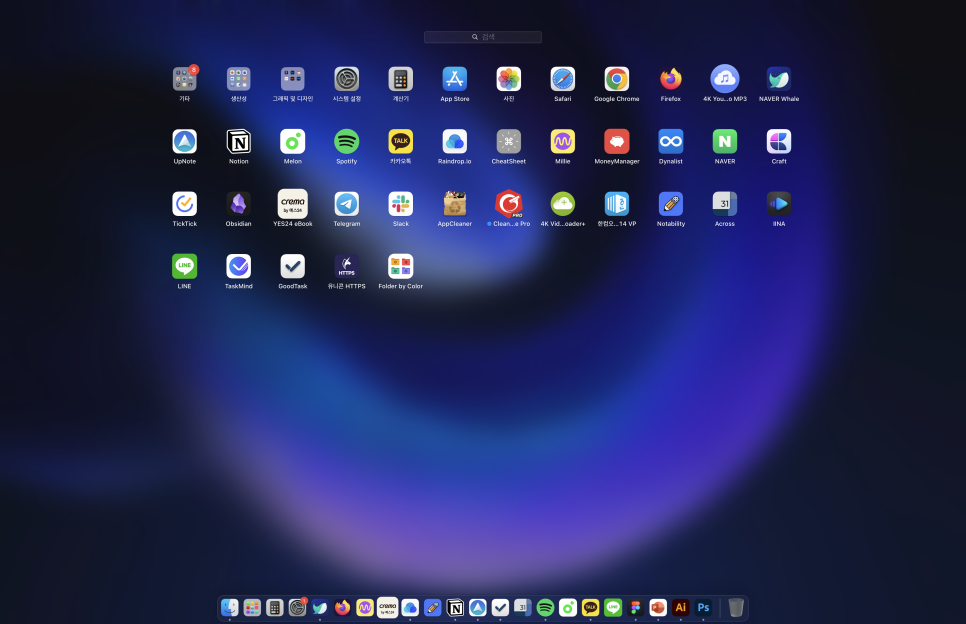This screenshot has height=624, width=966.
Task: Open 4K Video Downloader+ app
Action: click(x=563, y=204)
